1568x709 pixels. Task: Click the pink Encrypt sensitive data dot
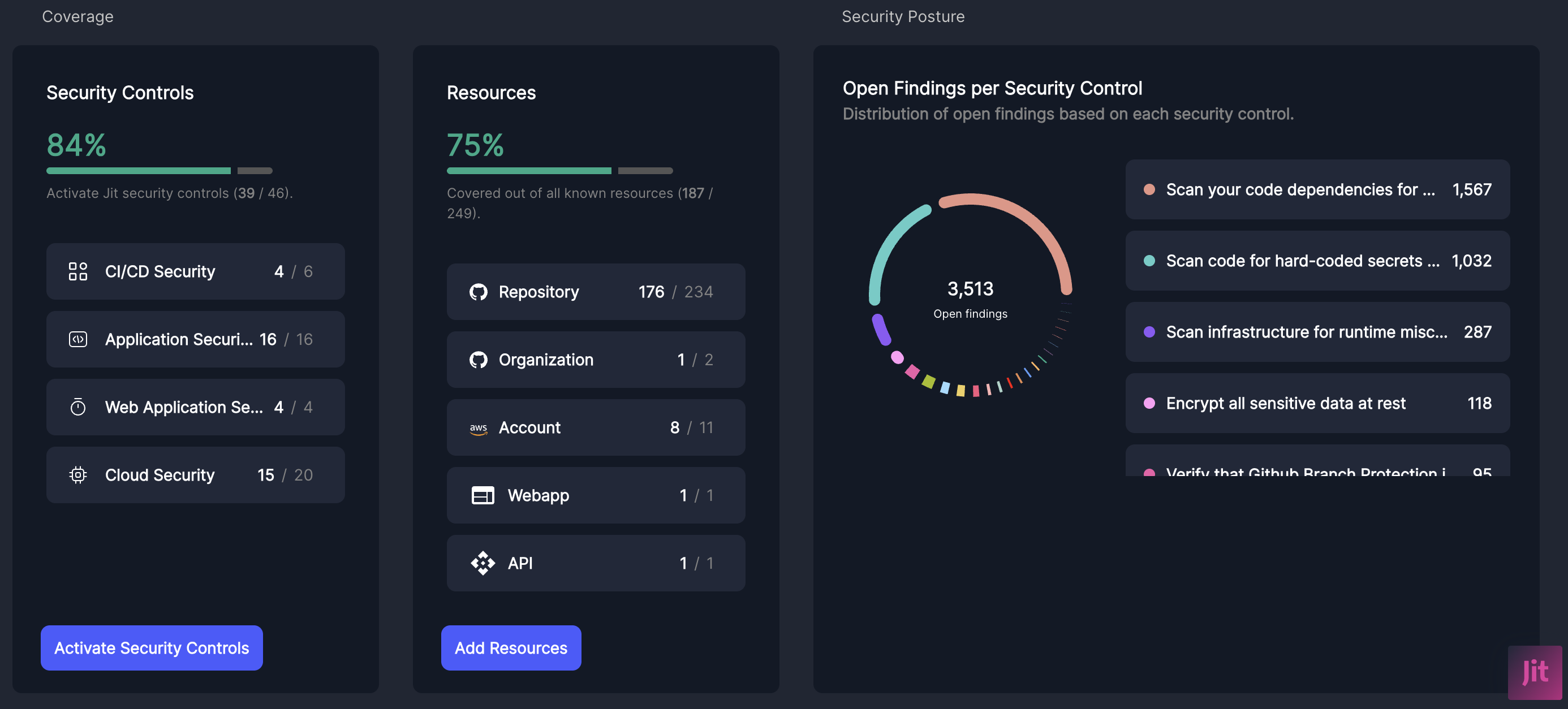coord(1149,404)
